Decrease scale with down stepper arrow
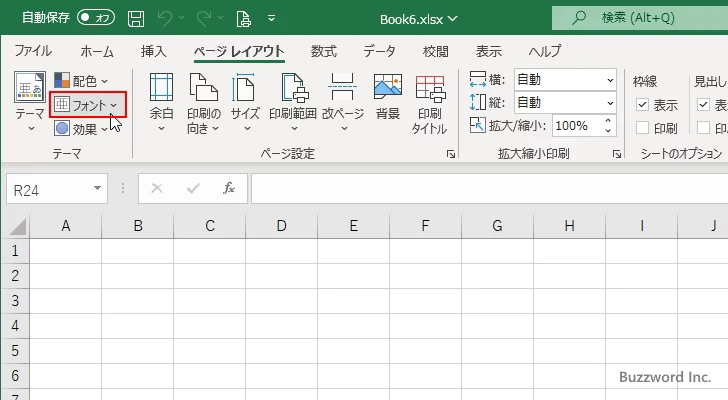 (608, 131)
